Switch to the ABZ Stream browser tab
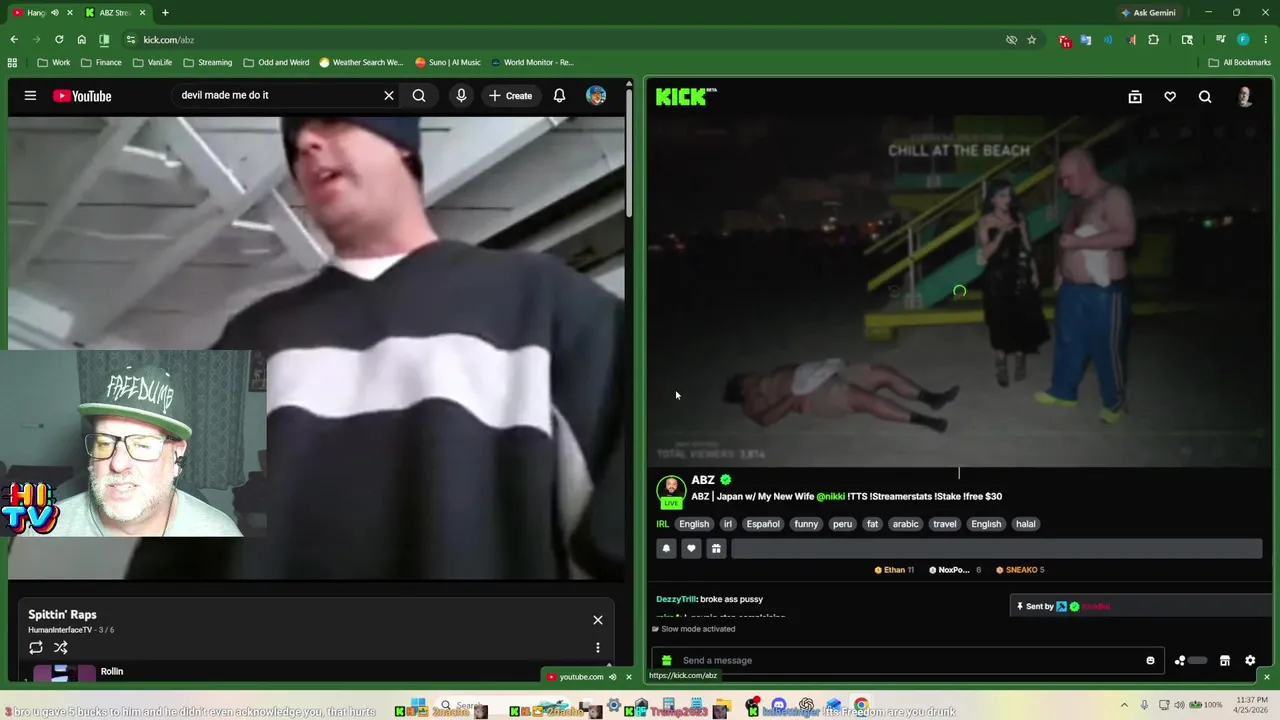The width and height of the screenshot is (1280, 720). coord(115,13)
